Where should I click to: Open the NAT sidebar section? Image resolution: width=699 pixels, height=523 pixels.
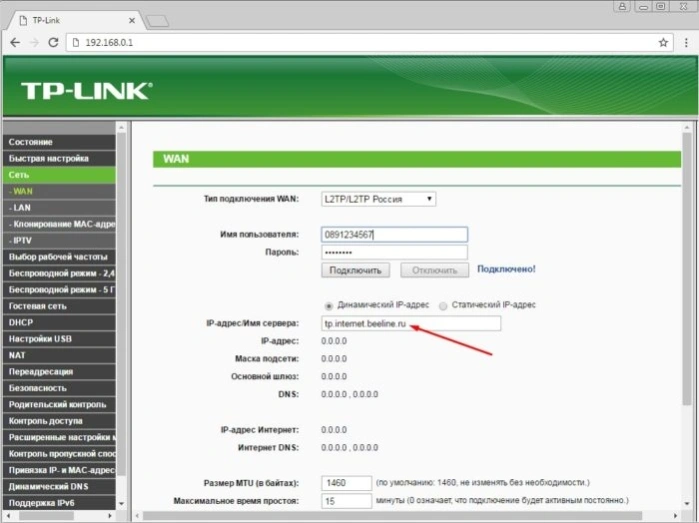(x=59, y=355)
